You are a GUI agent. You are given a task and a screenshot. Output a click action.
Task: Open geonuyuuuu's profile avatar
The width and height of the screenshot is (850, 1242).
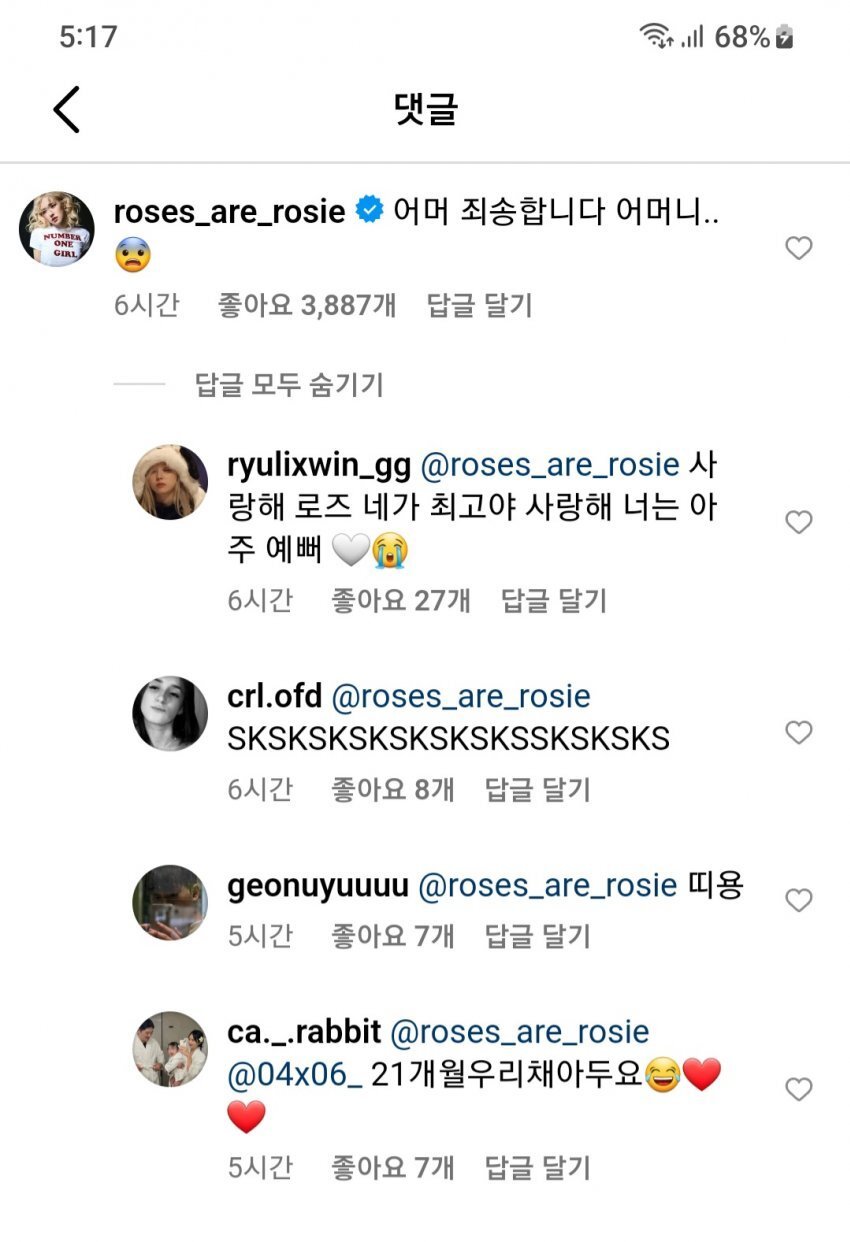(x=170, y=902)
